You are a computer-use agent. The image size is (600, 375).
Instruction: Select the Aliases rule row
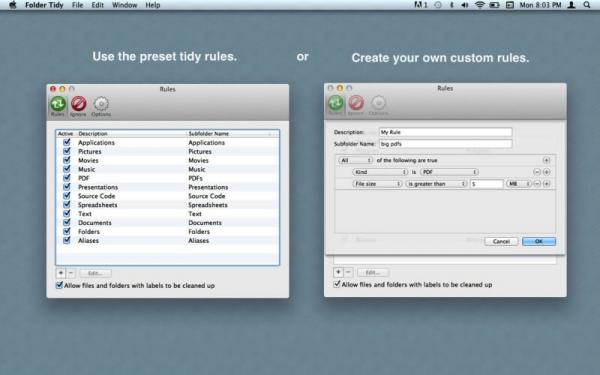[x=168, y=240]
